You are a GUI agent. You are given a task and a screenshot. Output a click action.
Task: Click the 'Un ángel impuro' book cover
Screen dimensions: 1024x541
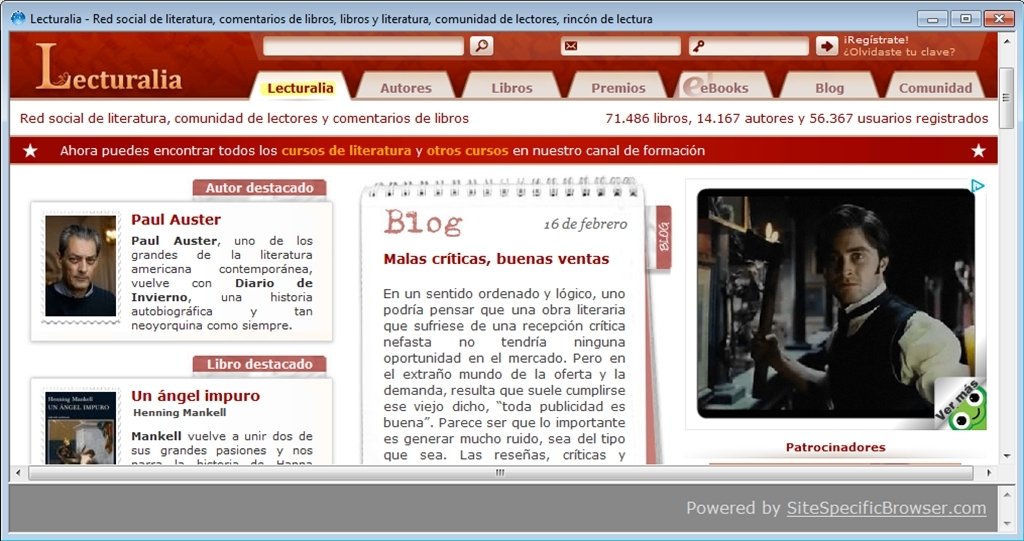click(x=80, y=428)
